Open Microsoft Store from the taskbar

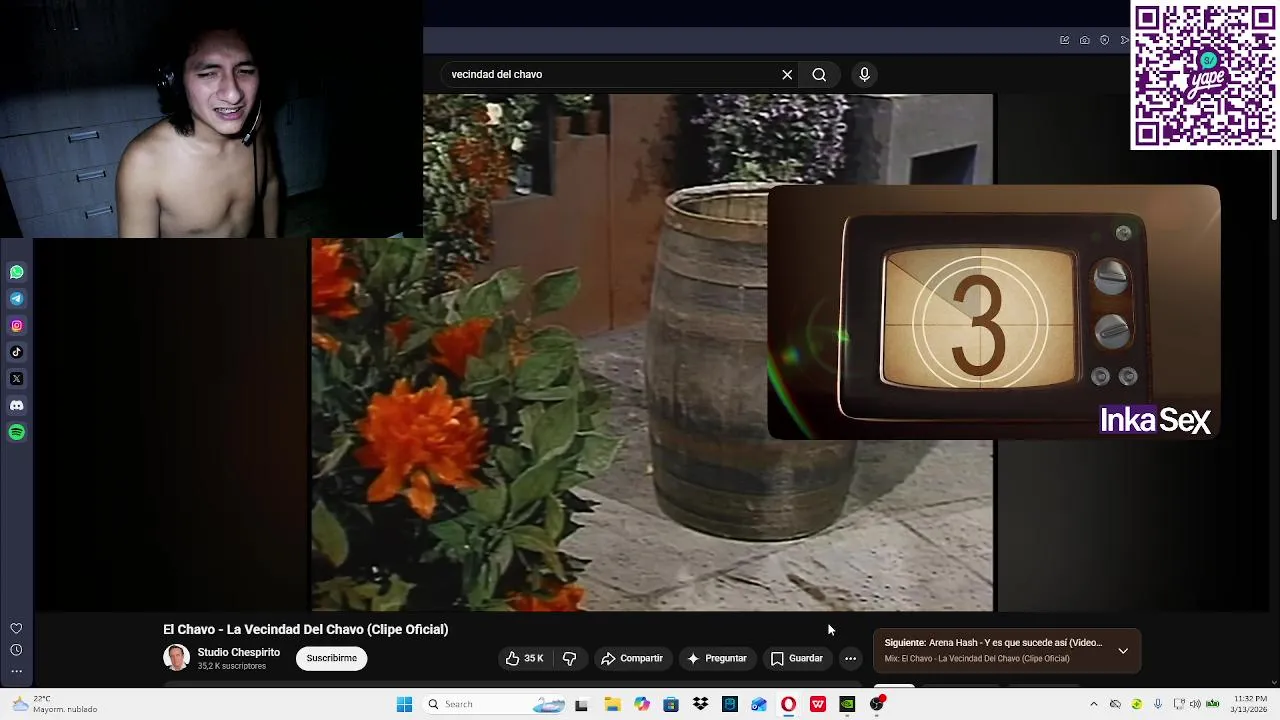tap(671, 704)
